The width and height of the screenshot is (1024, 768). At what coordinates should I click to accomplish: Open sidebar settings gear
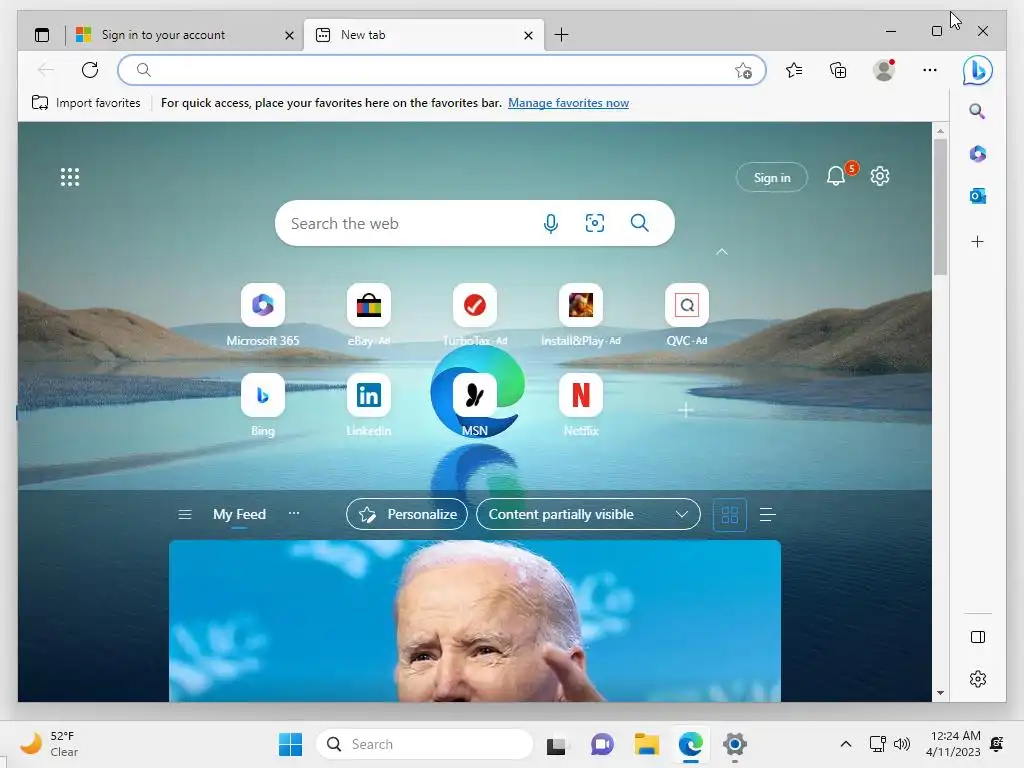(x=978, y=679)
